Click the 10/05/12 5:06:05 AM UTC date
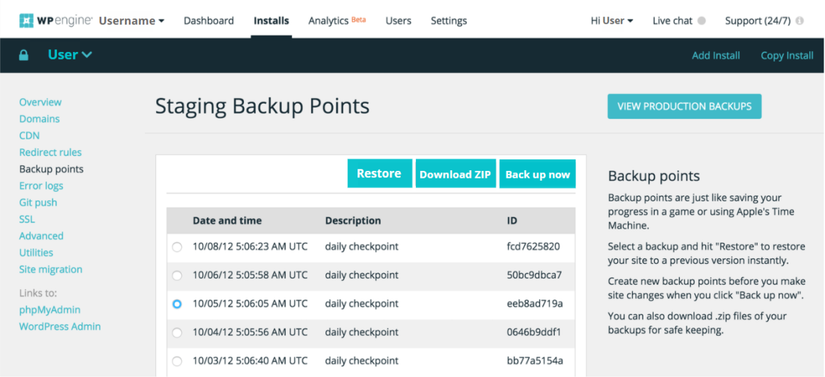The image size is (825, 377). click(x=250, y=304)
